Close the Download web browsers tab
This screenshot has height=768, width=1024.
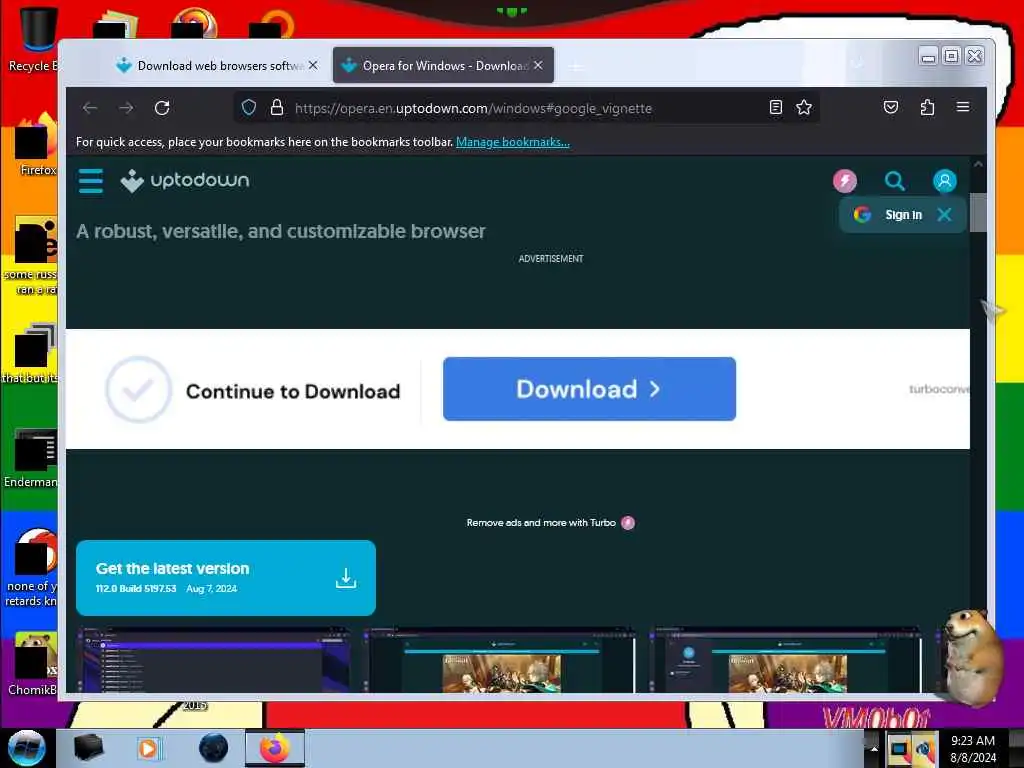(313, 65)
